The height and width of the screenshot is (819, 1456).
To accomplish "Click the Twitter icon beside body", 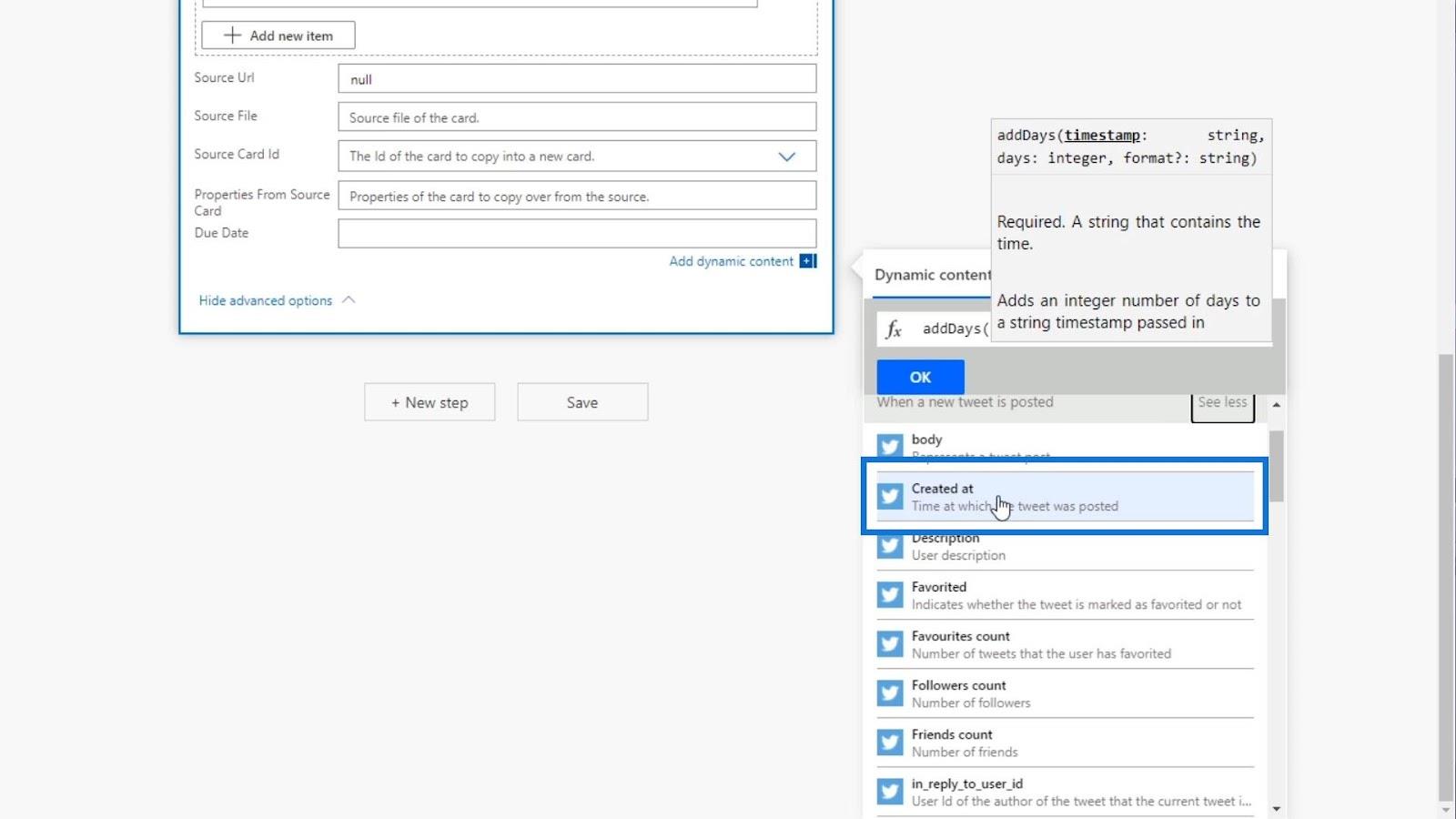I will (x=890, y=446).
